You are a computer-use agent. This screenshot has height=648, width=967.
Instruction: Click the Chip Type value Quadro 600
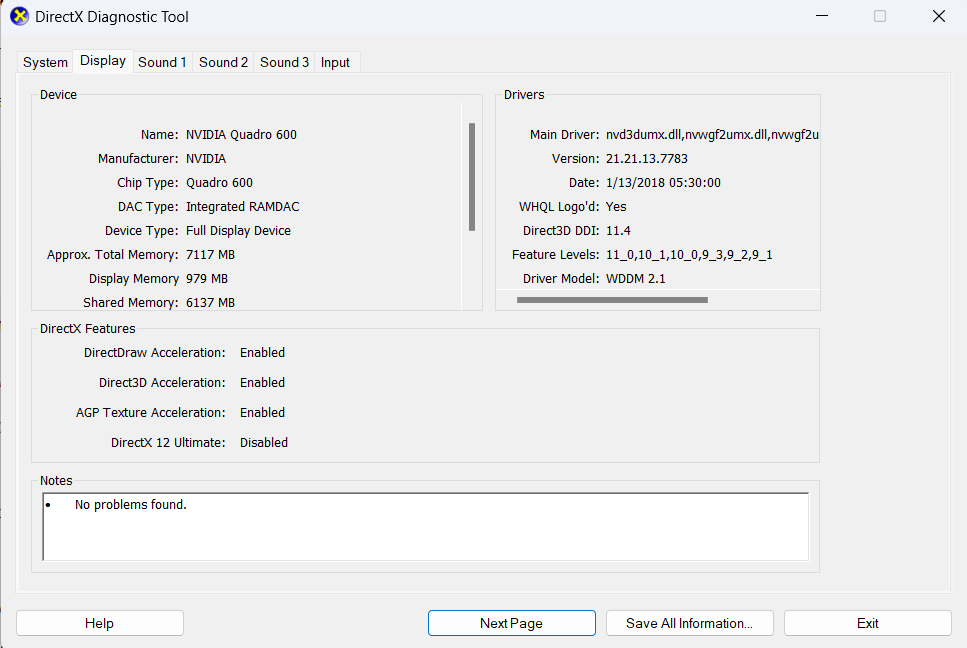(220, 183)
